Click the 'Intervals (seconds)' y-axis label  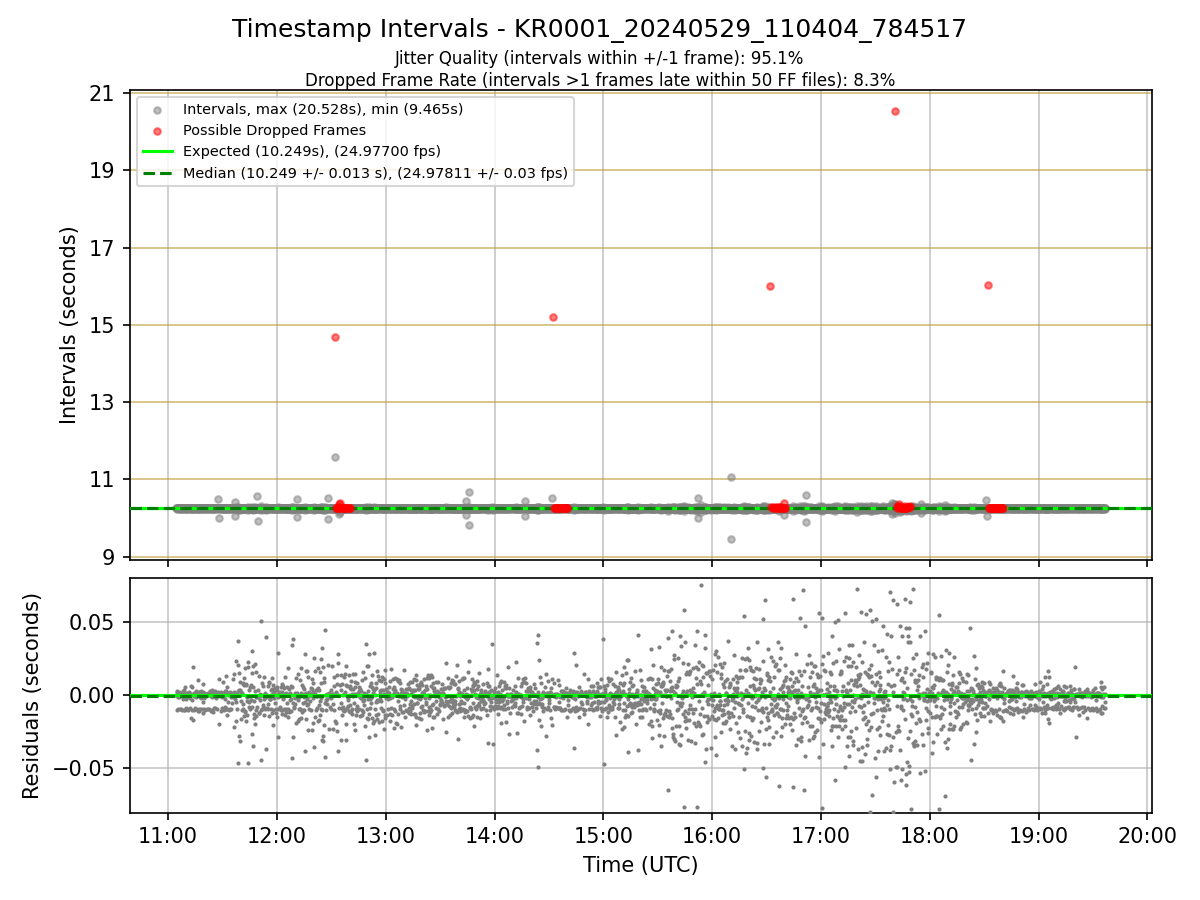pyautogui.click(x=68, y=325)
